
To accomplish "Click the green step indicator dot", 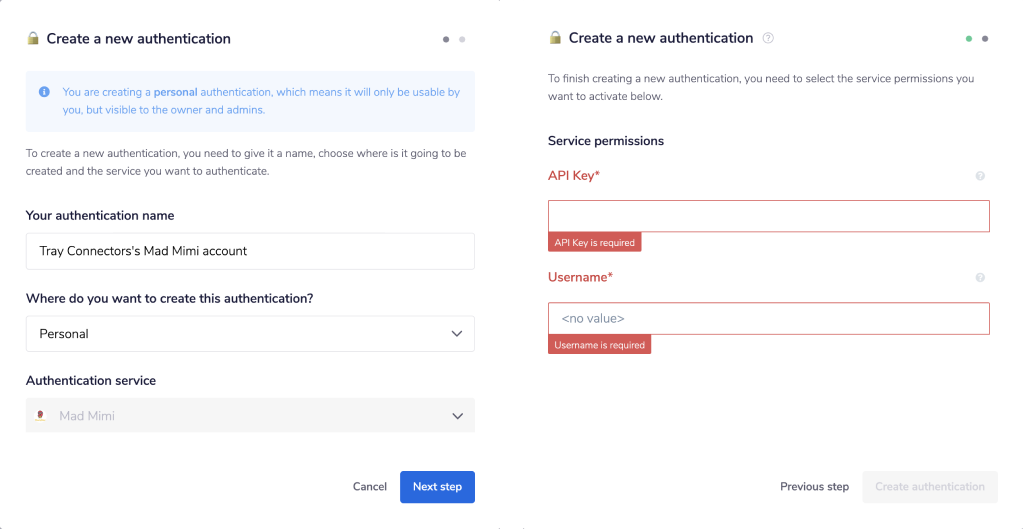I will click(969, 39).
